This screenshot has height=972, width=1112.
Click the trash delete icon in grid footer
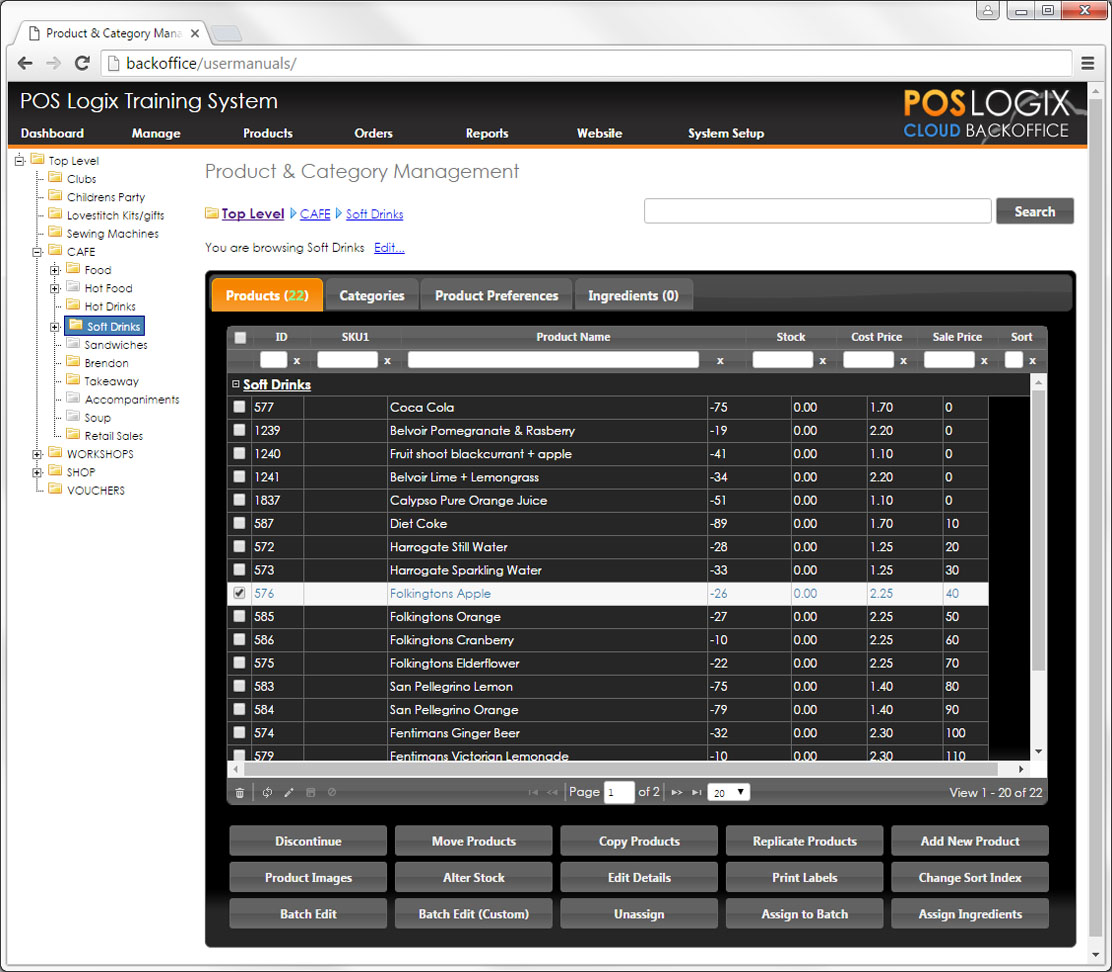240,793
